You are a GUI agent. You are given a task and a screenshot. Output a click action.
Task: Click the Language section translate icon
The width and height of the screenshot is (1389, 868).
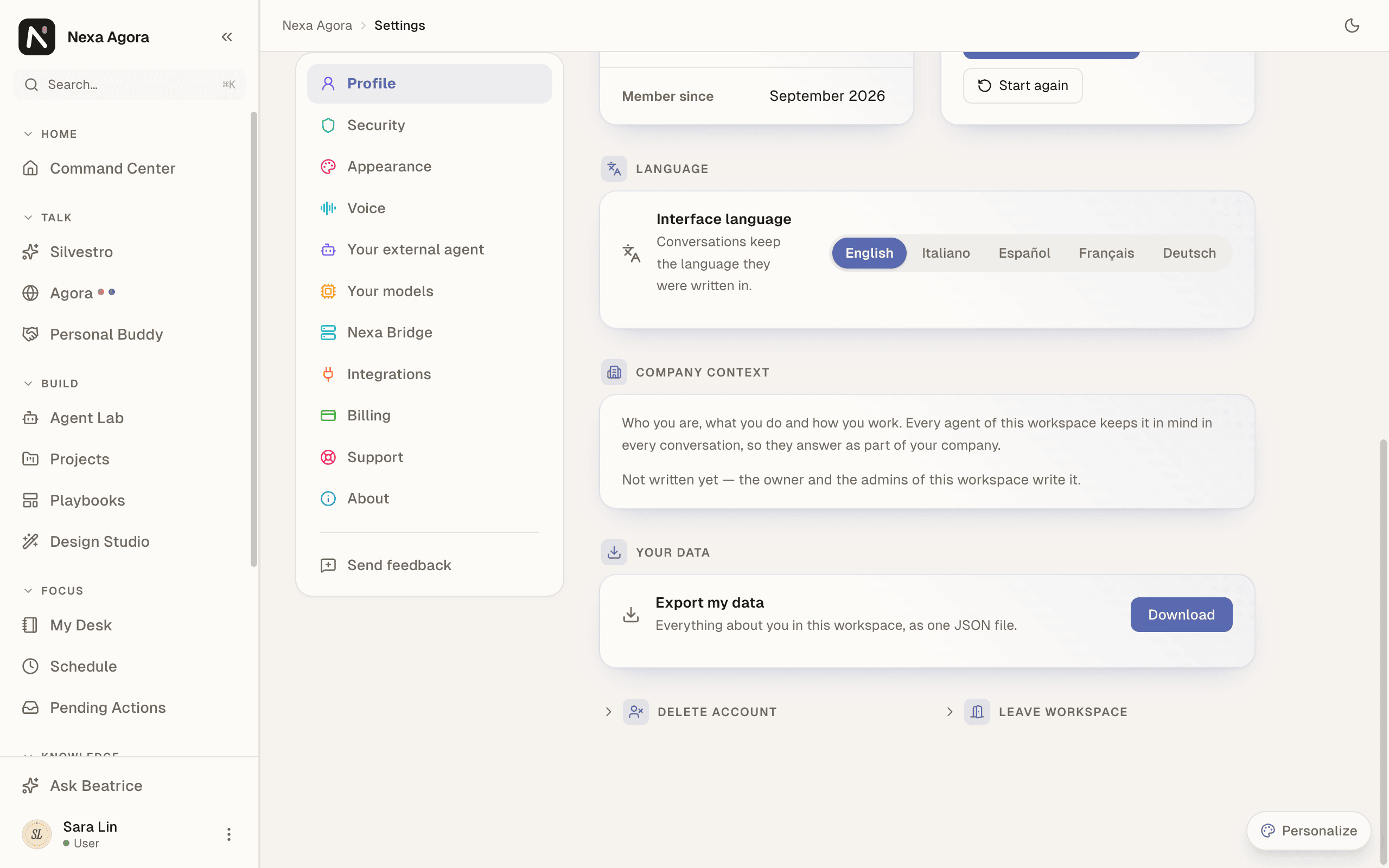tap(614, 169)
